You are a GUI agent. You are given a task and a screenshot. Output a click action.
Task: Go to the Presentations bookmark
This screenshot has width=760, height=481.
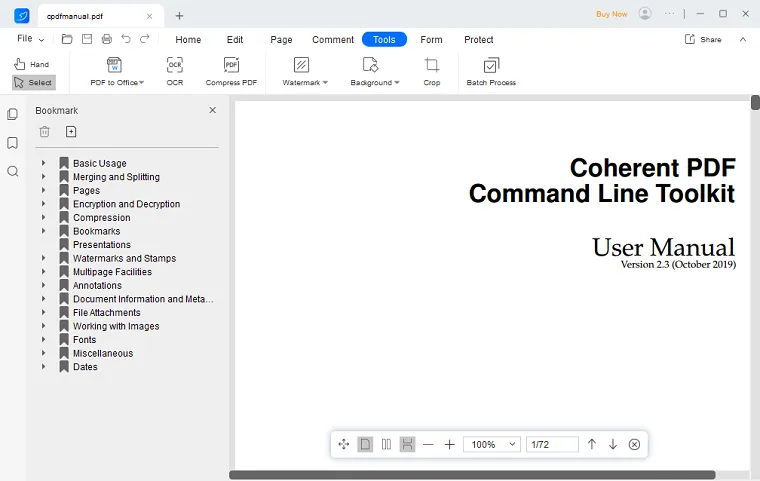click(x=102, y=244)
